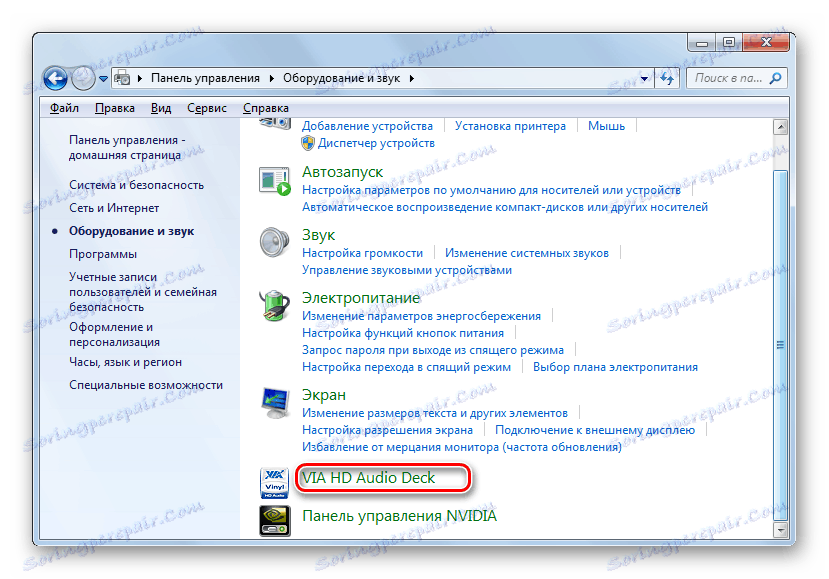Open the Звук heading

pos(318,235)
